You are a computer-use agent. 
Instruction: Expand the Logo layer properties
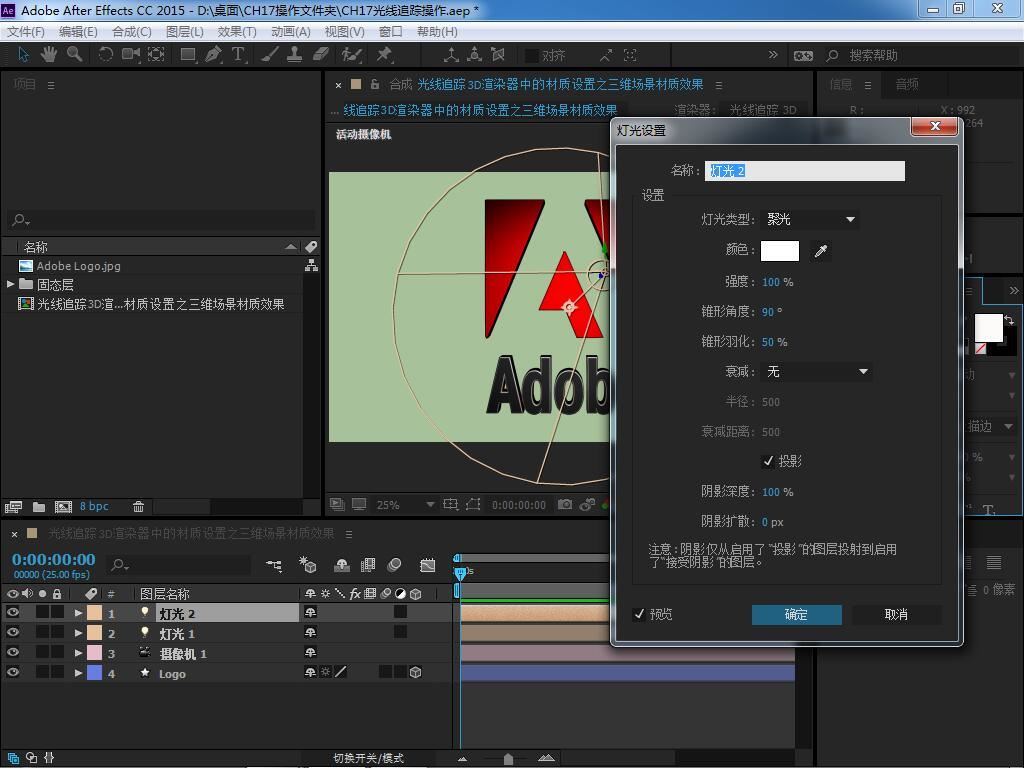tap(78, 673)
